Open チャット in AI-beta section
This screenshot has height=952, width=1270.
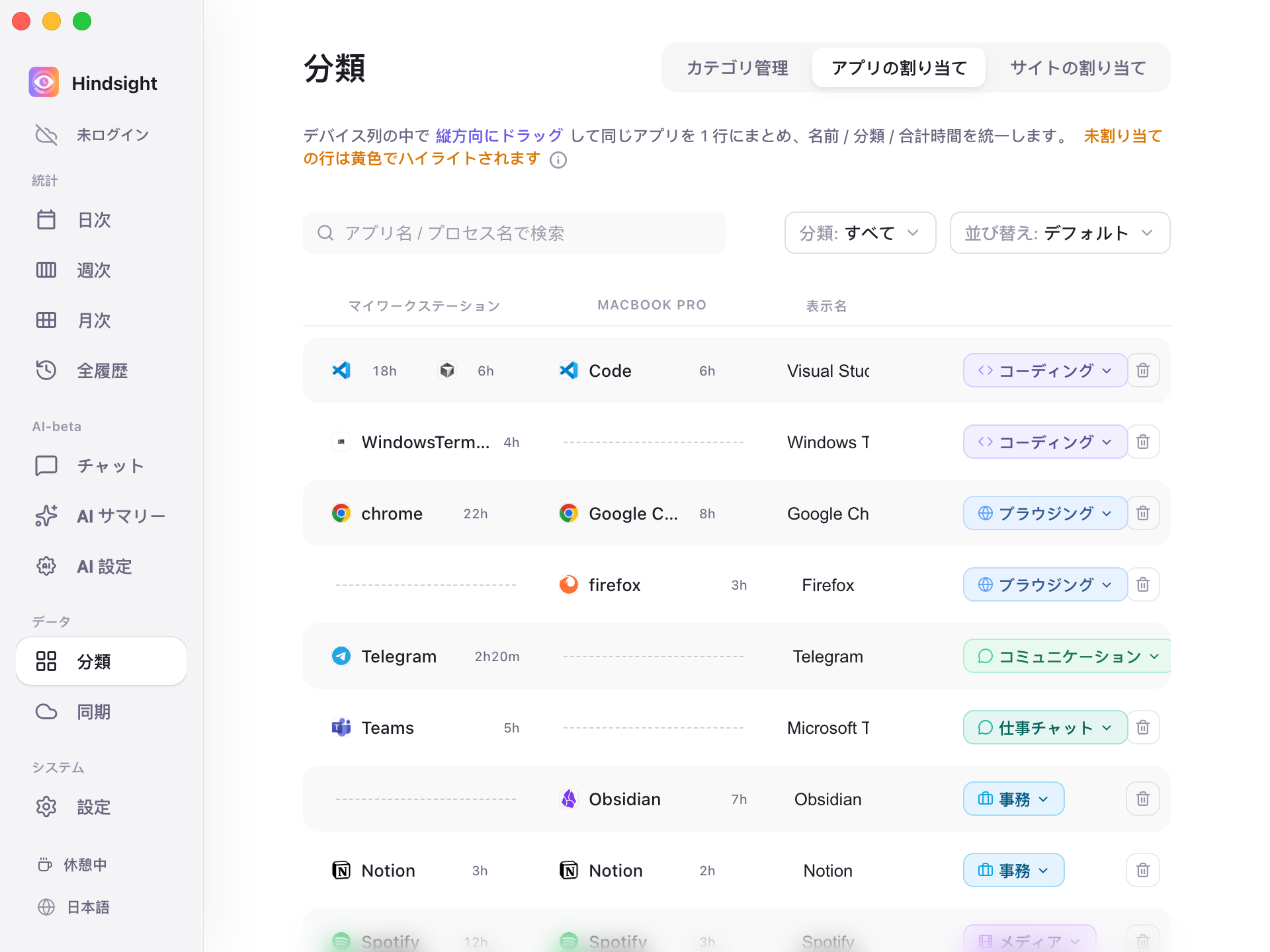(101, 465)
